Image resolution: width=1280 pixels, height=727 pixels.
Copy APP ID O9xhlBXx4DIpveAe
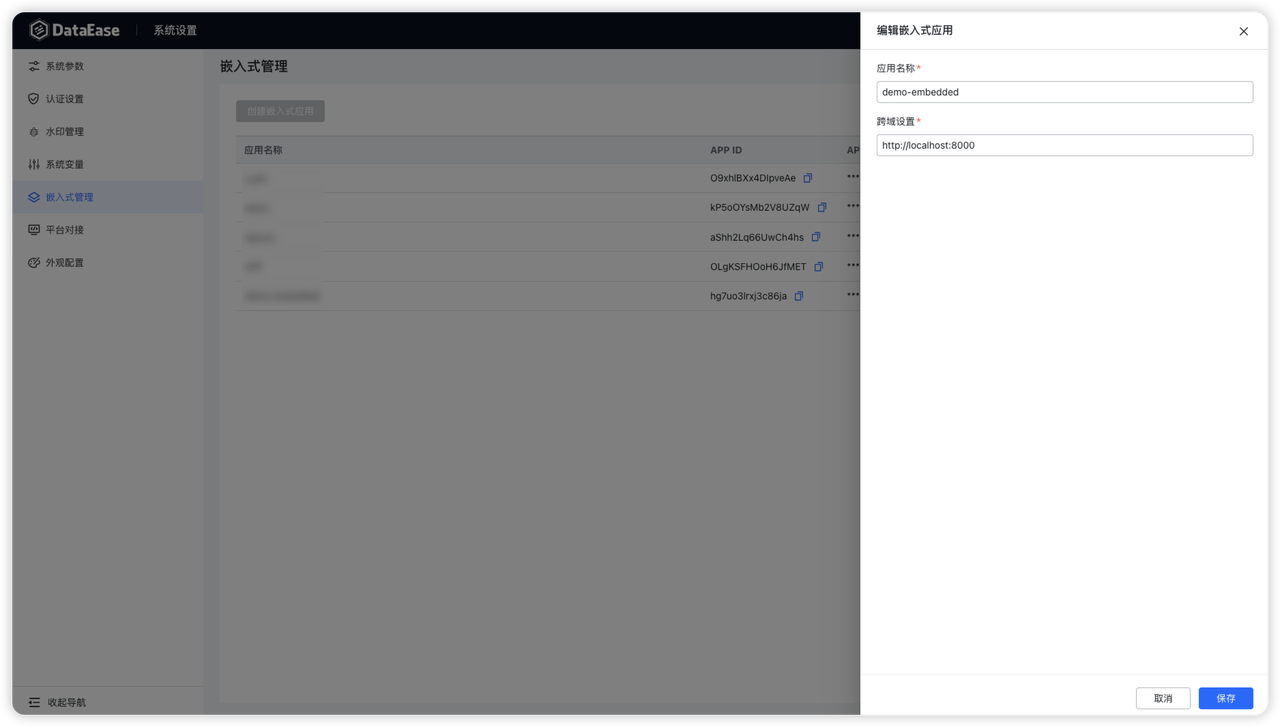(x=808, y=178)
